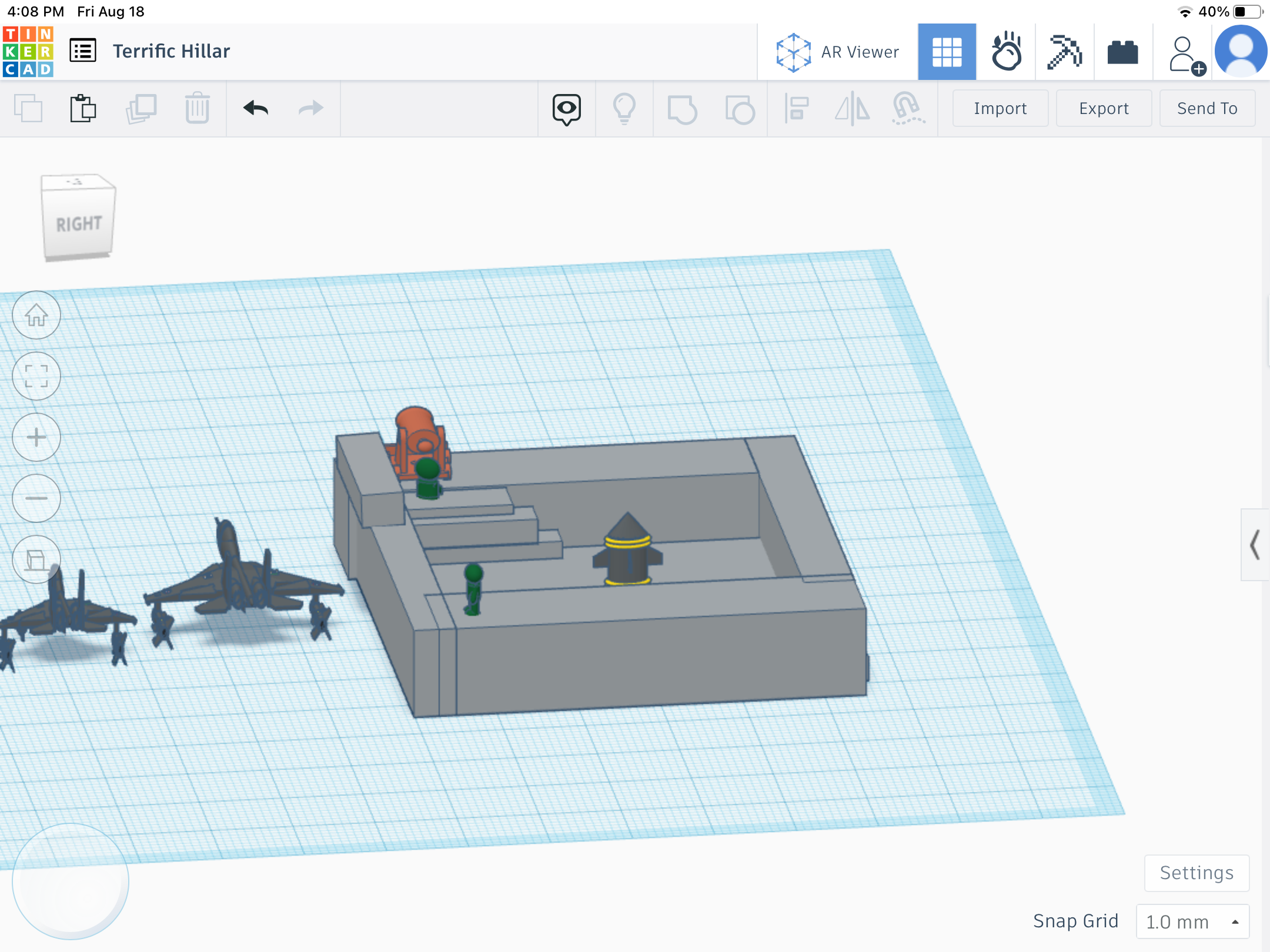Screen dimensions: 1270x952
Task: Open Snap Grid 1.0 mm dropdown
Action: [x=1192, y=921]
